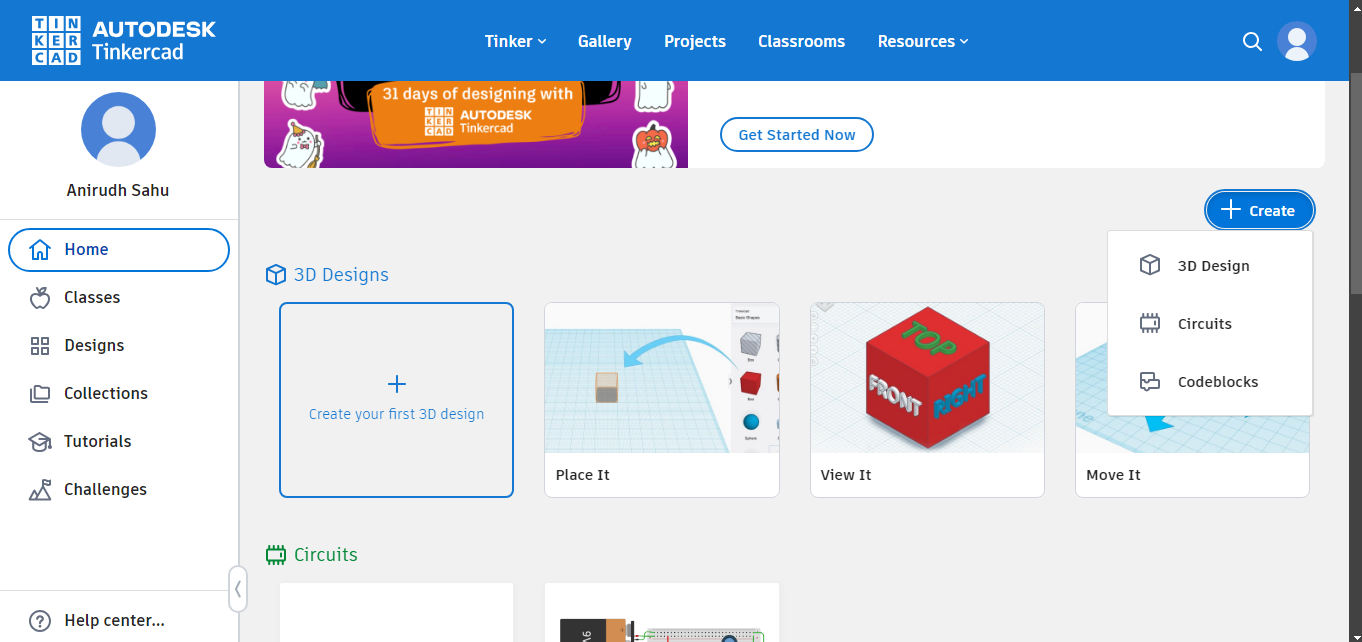
Task: Click the Create button
Action: pyautogui.click(x=1259, y=210)
